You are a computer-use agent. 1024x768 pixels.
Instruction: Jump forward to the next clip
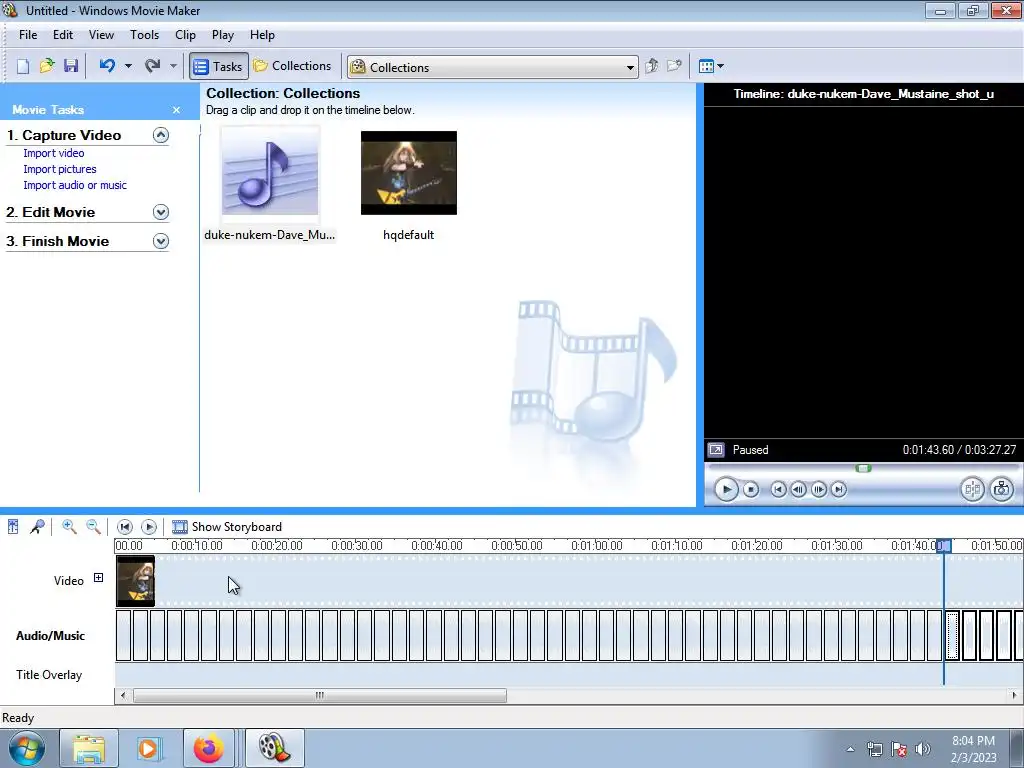coord(839,489)
